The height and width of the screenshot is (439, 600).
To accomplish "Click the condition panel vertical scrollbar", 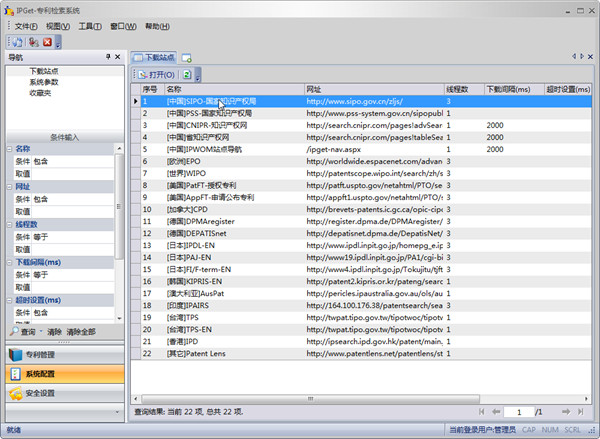I will (119, 207).
